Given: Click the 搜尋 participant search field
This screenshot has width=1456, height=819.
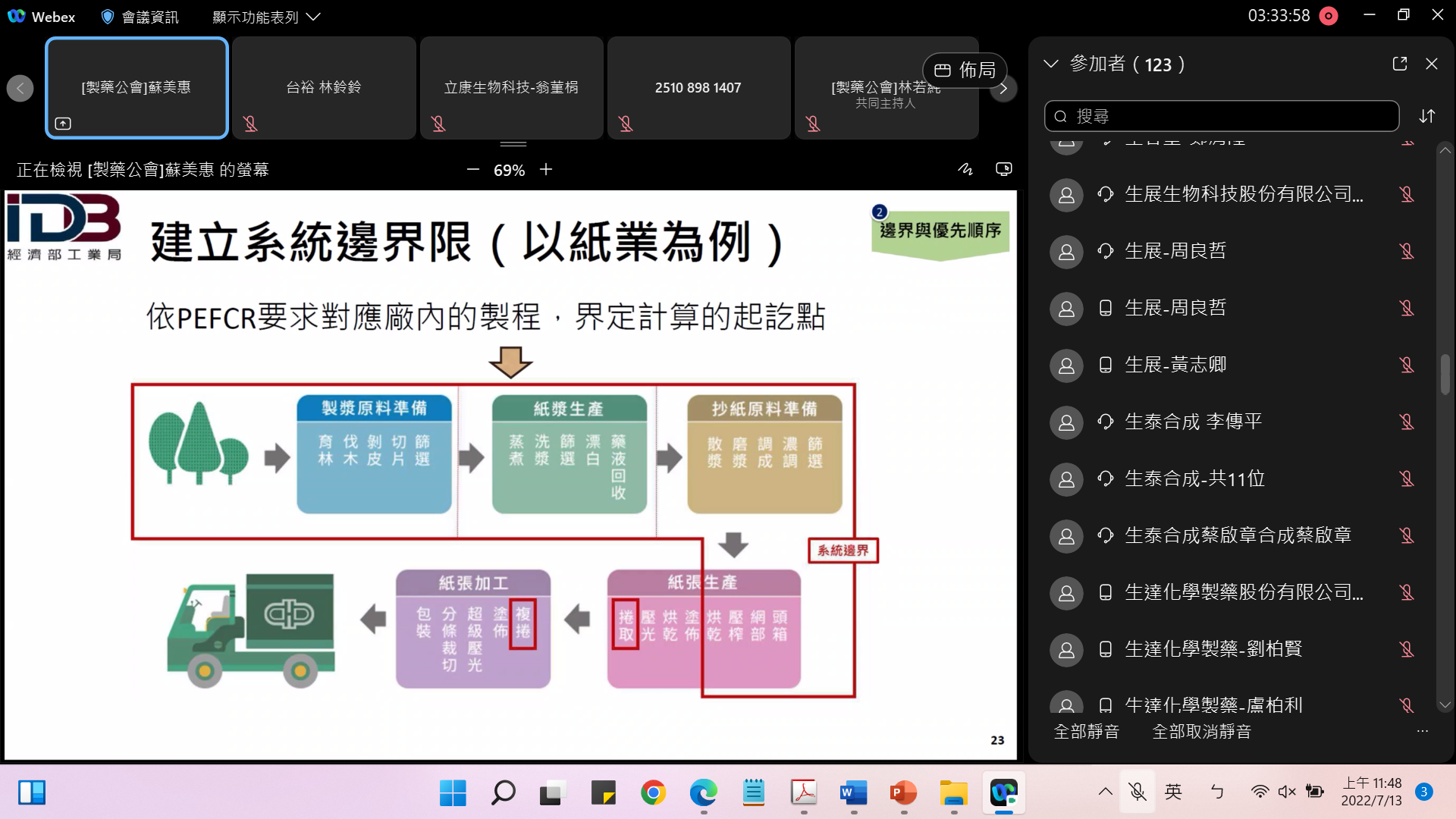Looking at the screenshot, I should [x=1222, y=116].
